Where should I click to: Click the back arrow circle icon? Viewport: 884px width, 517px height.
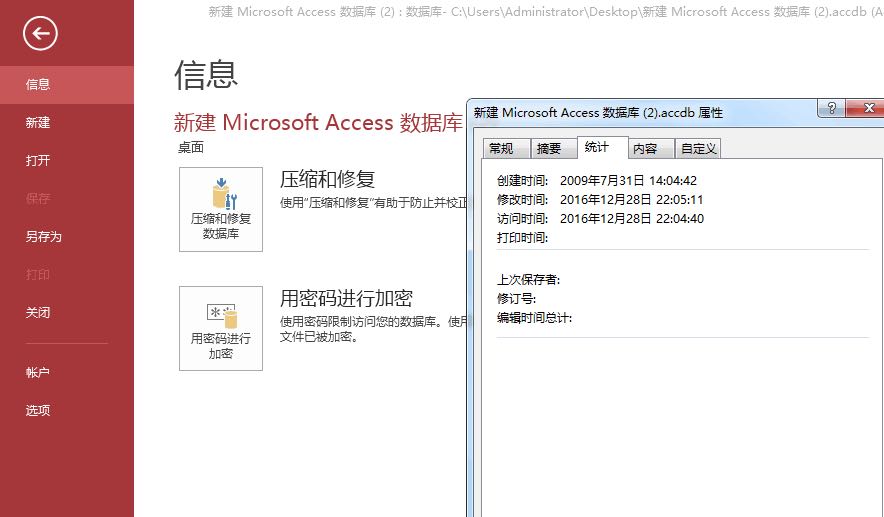(x=40, y=34)
